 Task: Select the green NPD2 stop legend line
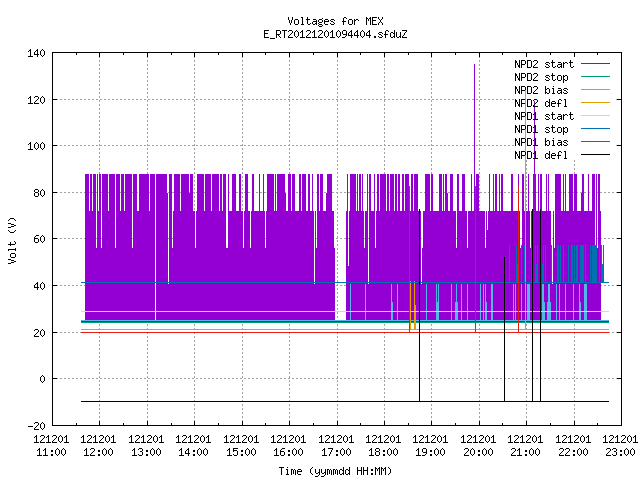tap(595, 77)
